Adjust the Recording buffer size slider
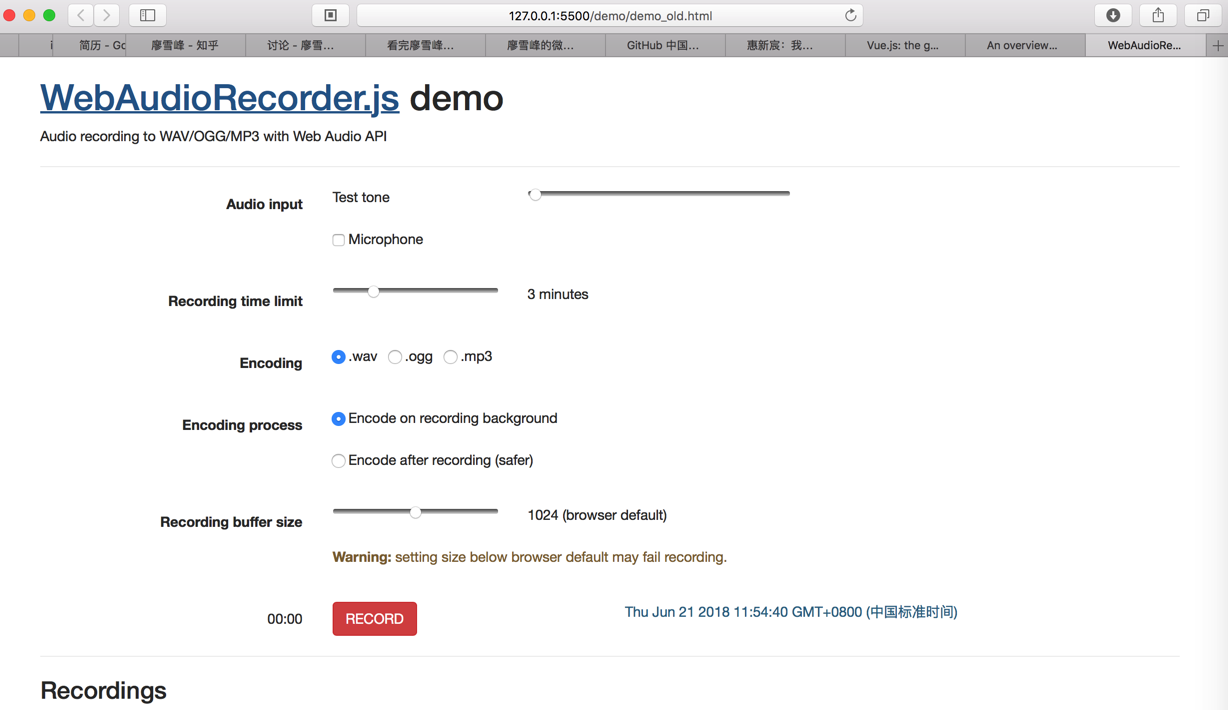This screenshot has height=710, width=1228. point(415,512)
